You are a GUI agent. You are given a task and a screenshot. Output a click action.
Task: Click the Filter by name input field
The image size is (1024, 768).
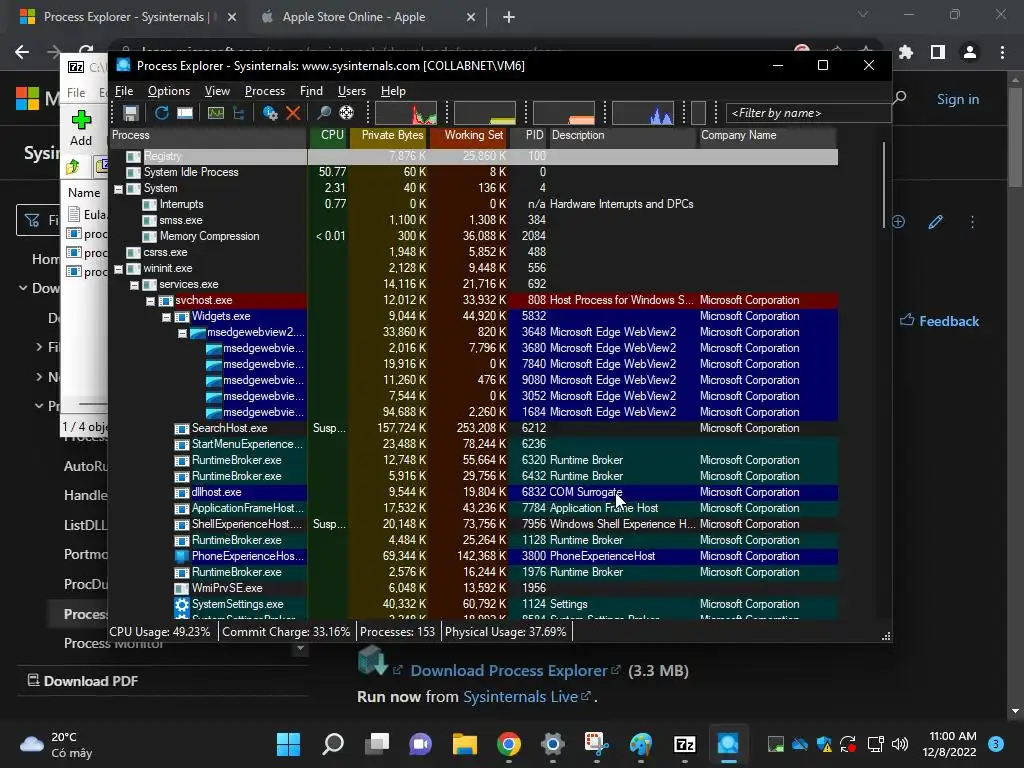point(808,113)
